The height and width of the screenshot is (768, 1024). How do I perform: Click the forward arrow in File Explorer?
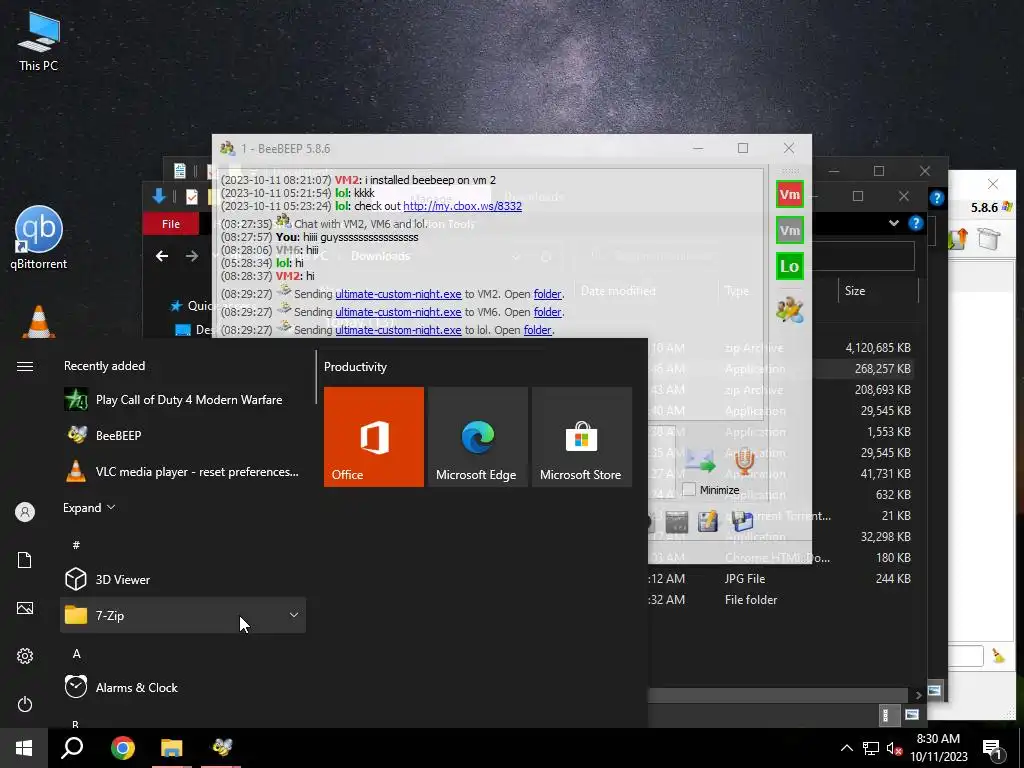[x=191, y=256]
